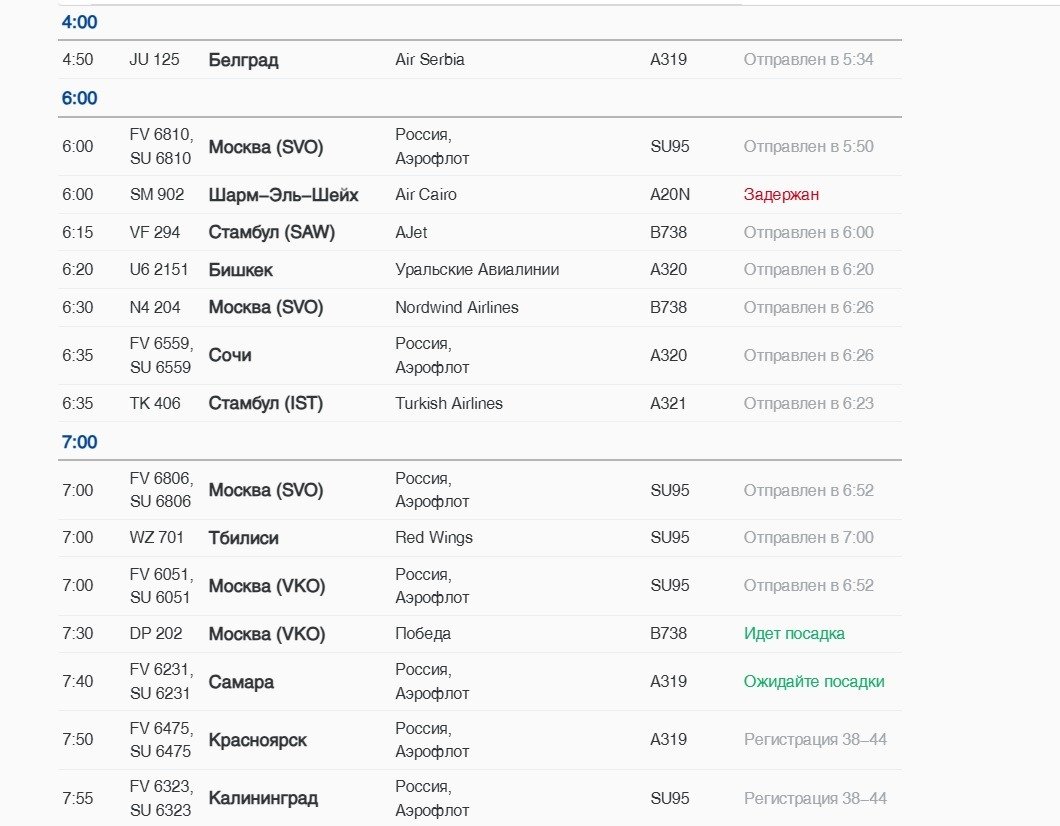Open the Белград flight link

coord(243,60)
